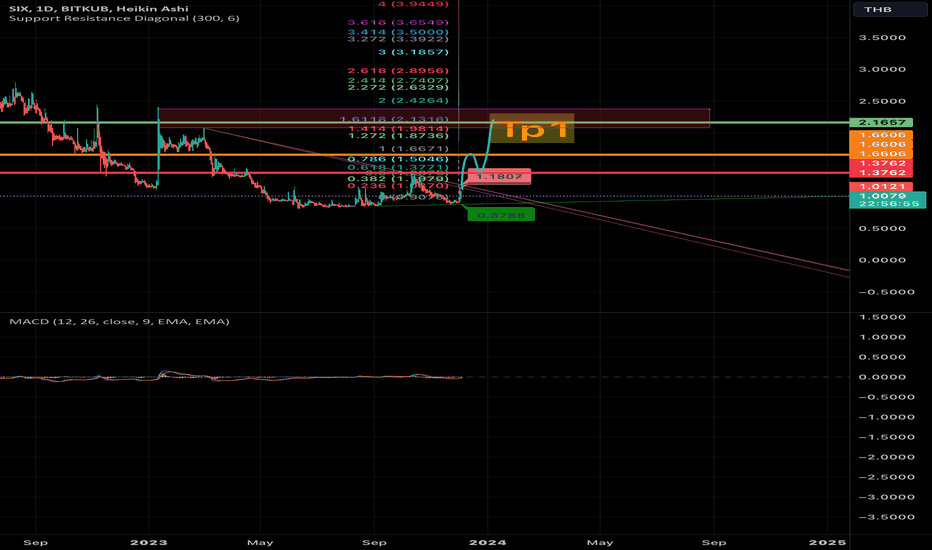Select the green 0.8788 price callout
This screenshot has width=932, height=550.
click(501, 215)
